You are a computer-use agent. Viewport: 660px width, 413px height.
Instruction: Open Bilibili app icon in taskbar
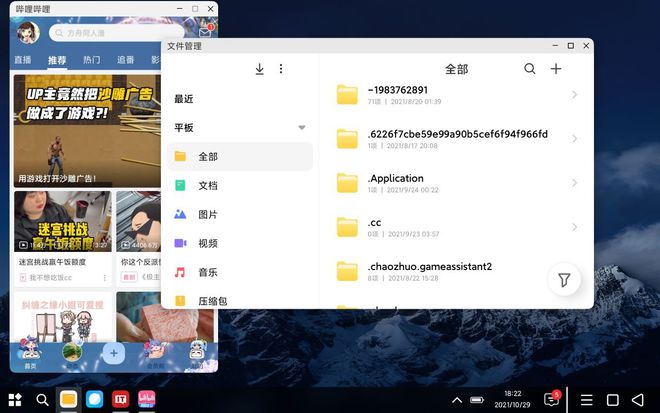(146, 400)
